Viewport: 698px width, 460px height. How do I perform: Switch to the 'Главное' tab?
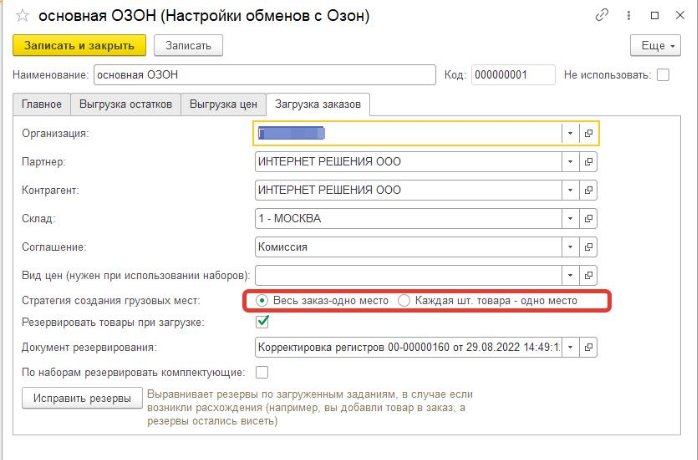43,104
